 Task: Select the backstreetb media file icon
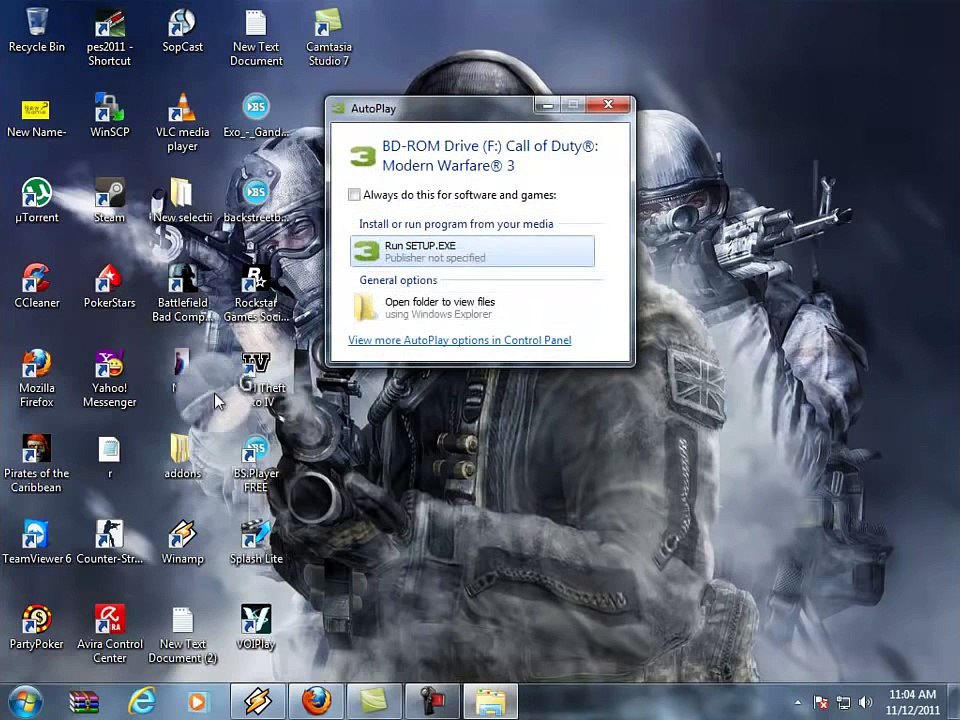coord(256,200)
